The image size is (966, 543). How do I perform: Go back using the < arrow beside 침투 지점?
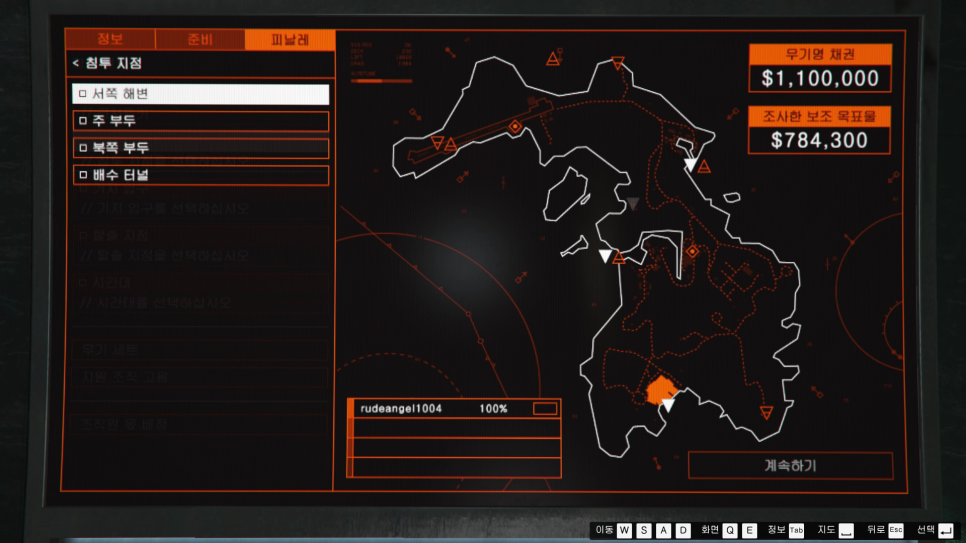pyautogui.click(x=75, y=63)
